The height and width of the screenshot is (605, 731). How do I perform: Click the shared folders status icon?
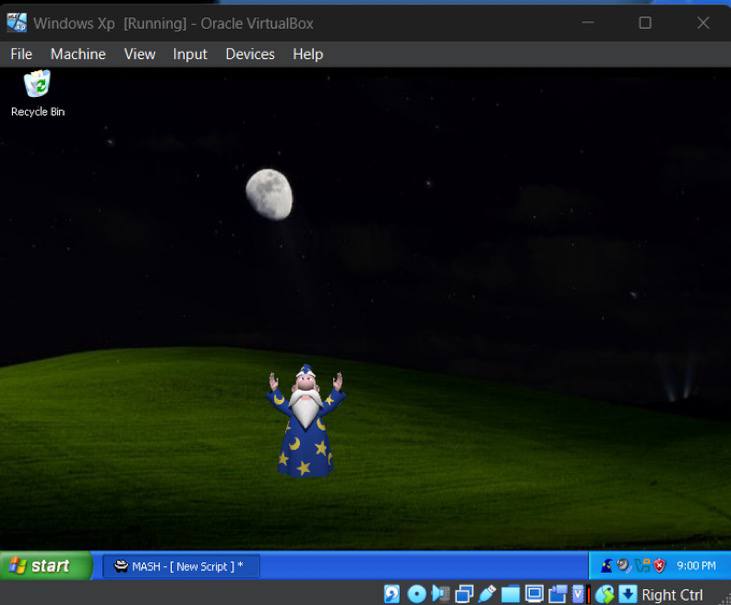[x=510, y=594]
